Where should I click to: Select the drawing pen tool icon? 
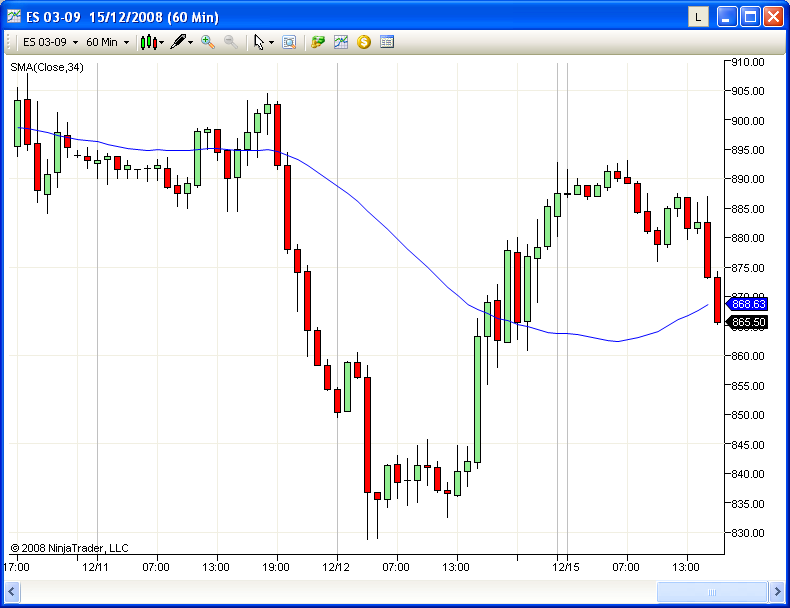[178, 42]
